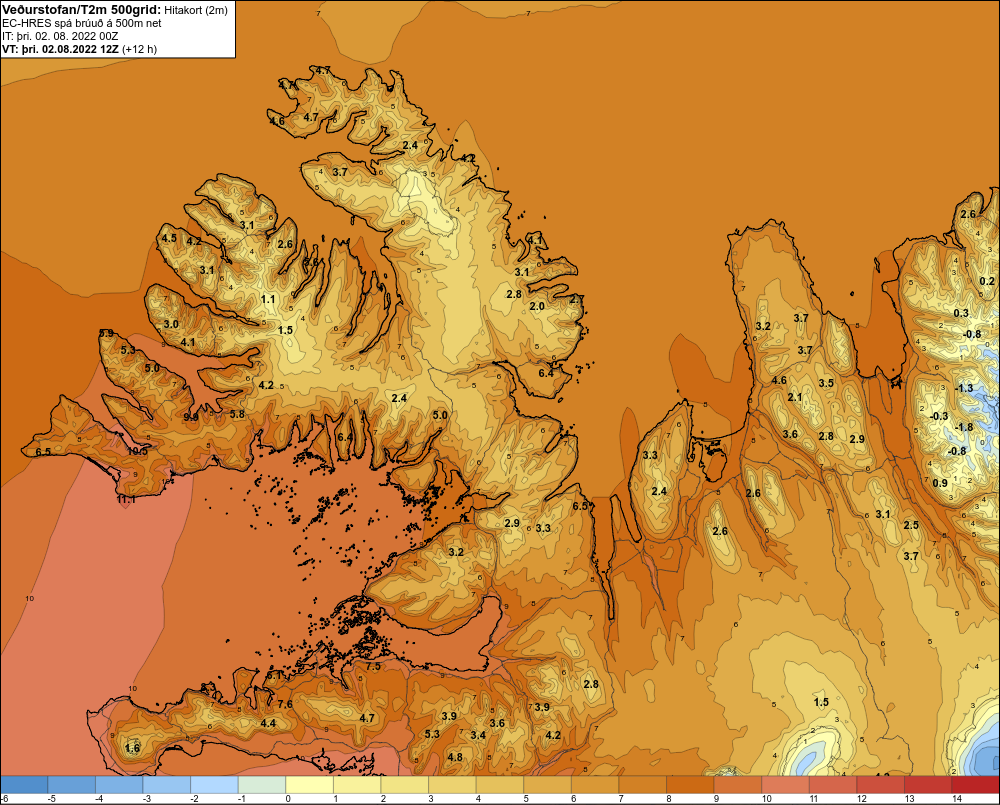Click the 7.6 temperature value on the map
This screenshot has width=1000, height=805.
(285, 704)
